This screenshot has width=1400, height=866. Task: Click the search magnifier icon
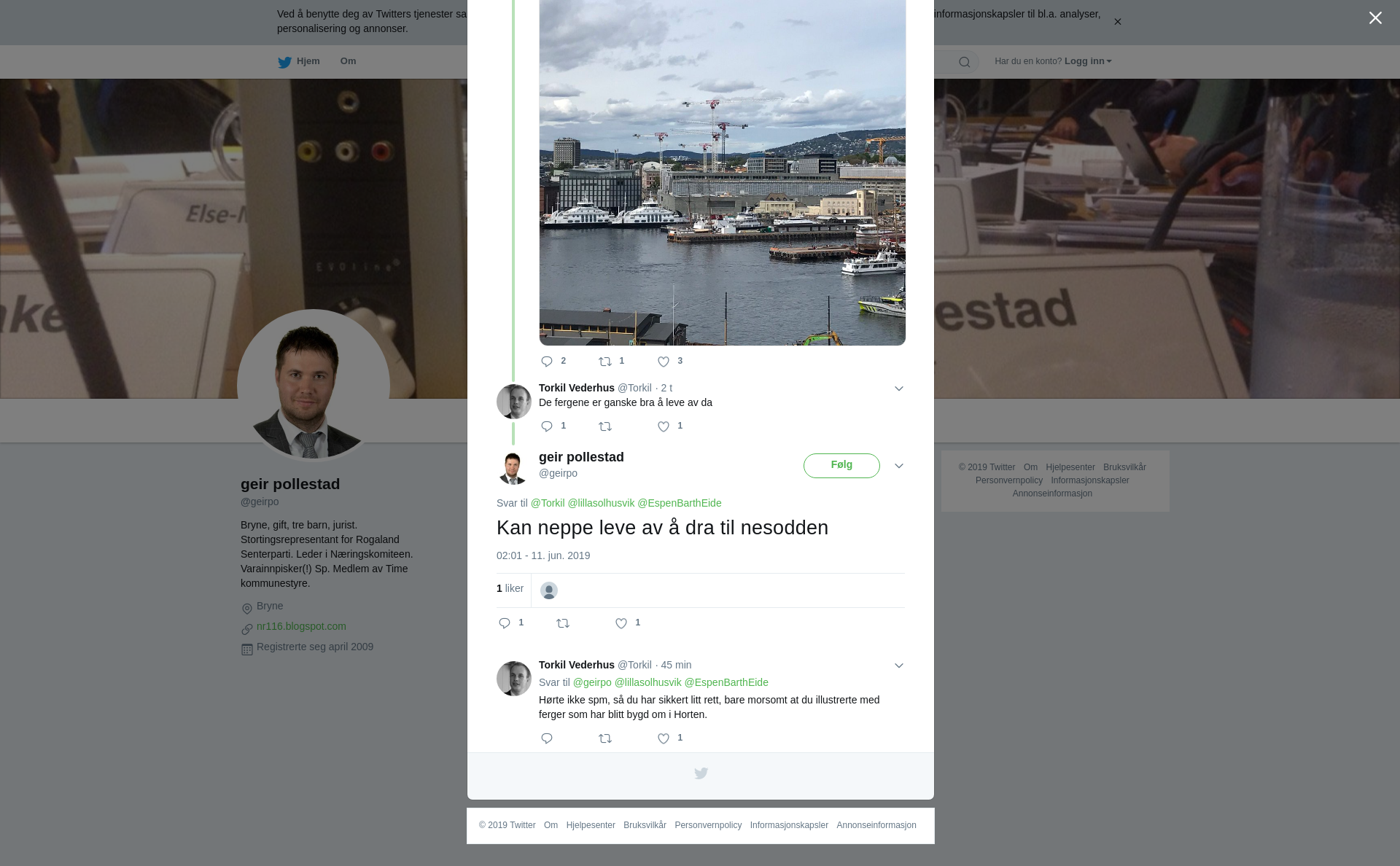(x=965, y=62)
